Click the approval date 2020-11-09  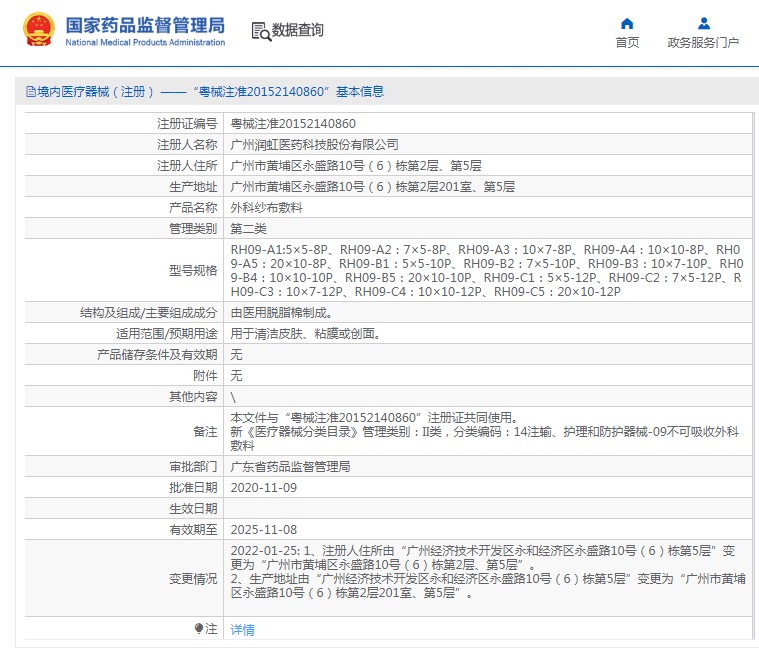click(x=264, y=488)
